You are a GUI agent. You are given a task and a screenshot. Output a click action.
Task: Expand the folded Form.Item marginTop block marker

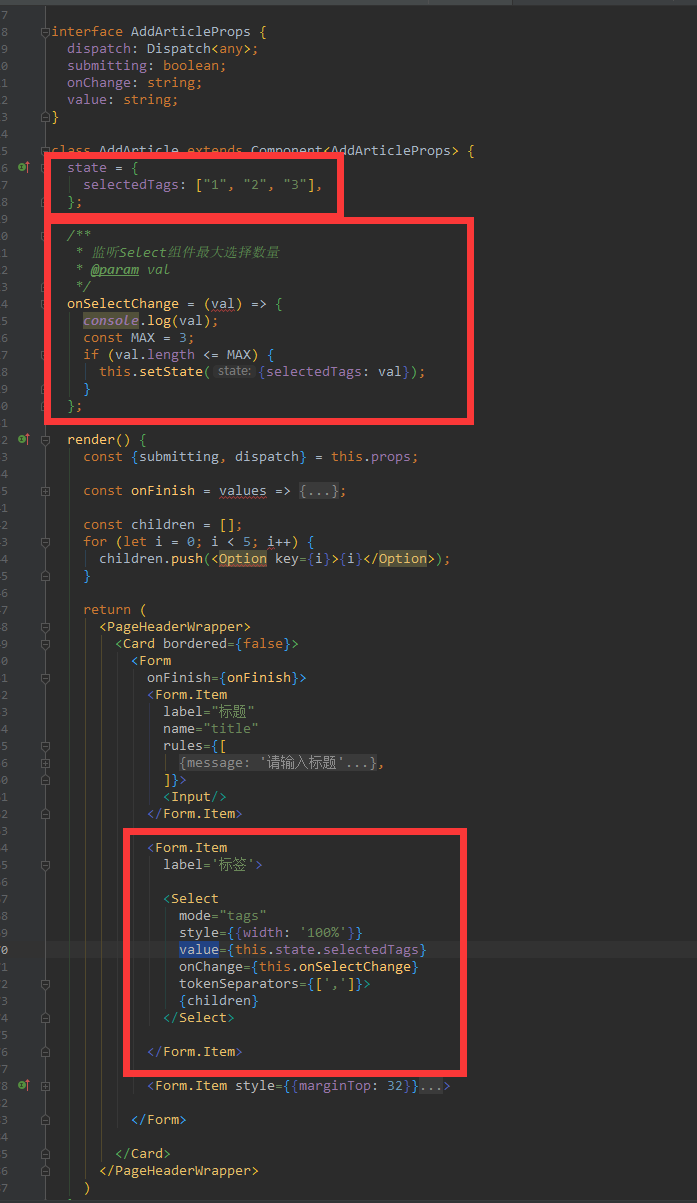tap(46, 1085)
